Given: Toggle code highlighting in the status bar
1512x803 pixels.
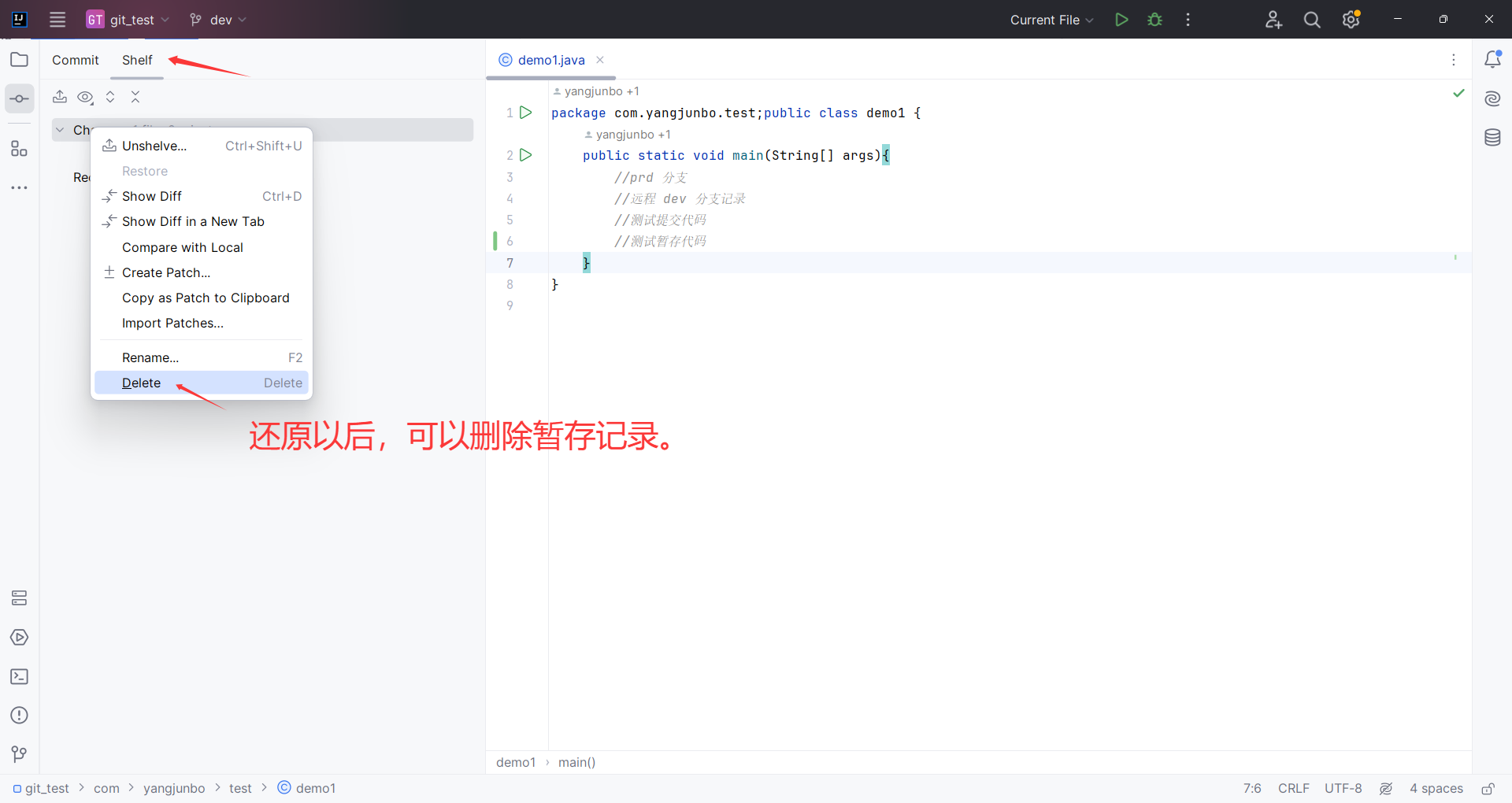Looking at the screenshot, I should click(x=1386, y=788).
